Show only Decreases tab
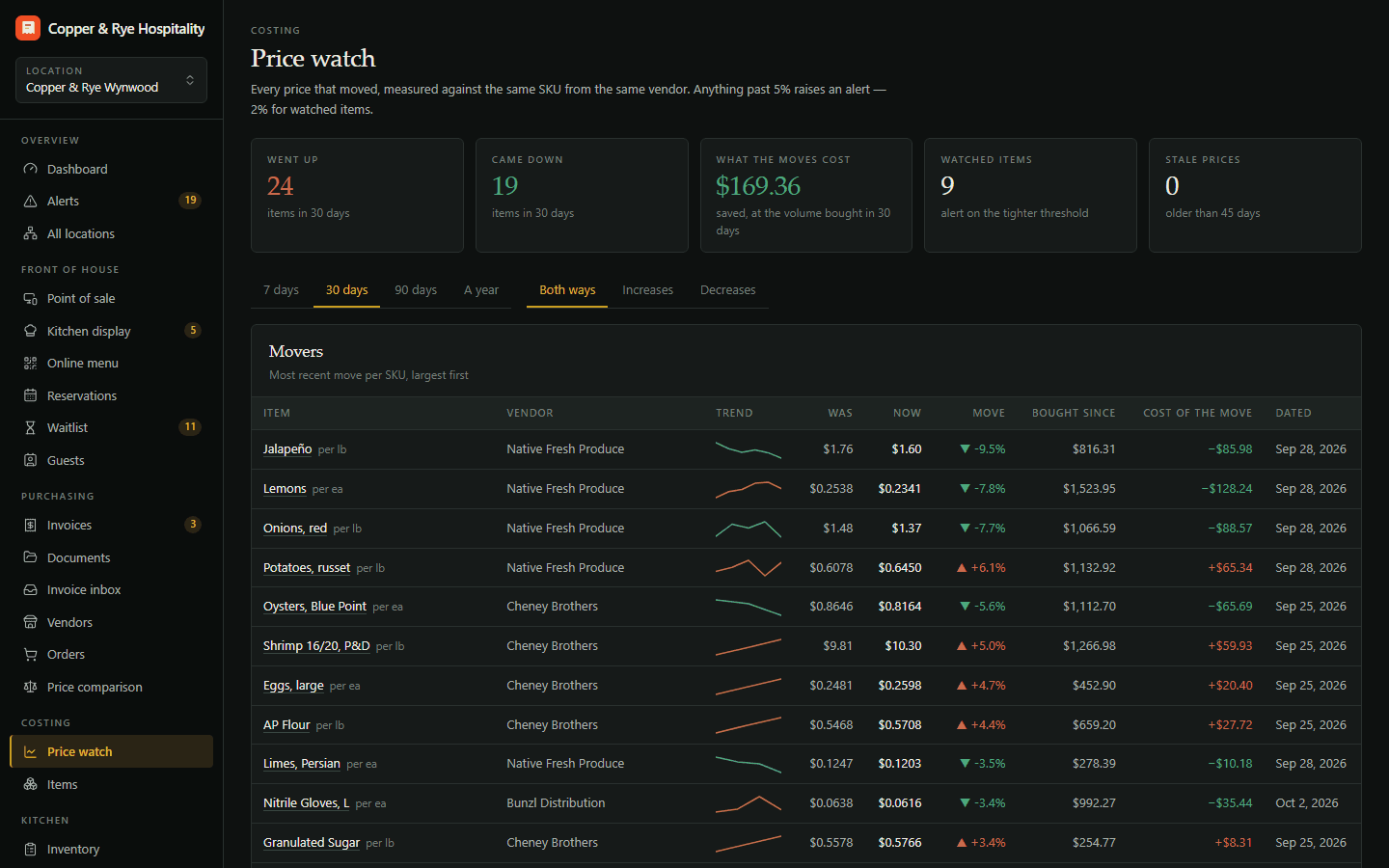Screen dimensions: 1389x868 (728, 289)
